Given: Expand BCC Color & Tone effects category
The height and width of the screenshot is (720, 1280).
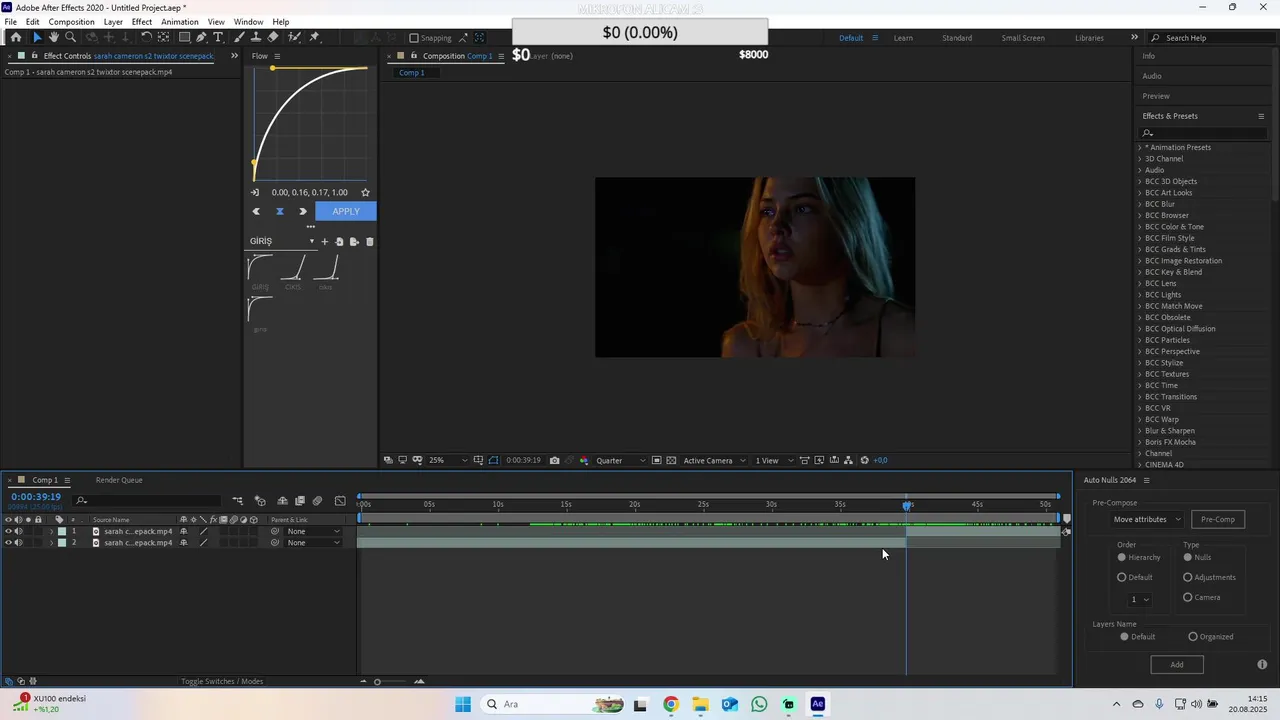Looking at the screenshot, I should [x=1139, y=227].
